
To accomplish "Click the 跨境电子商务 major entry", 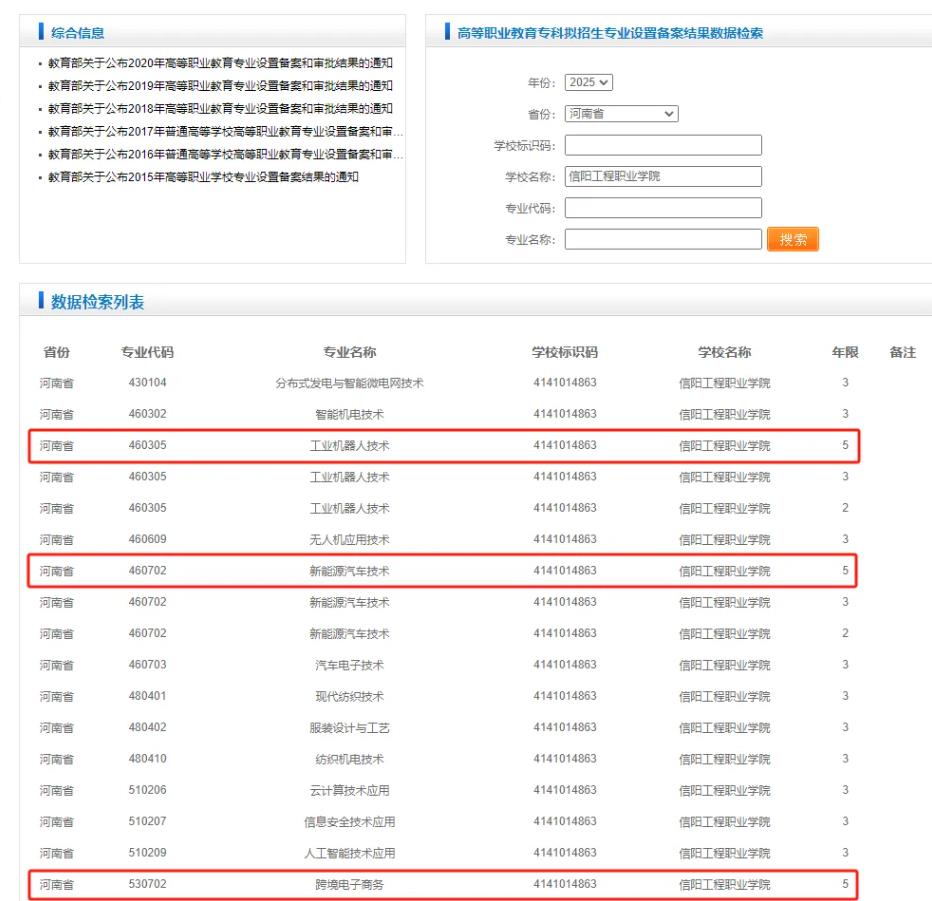I will (x=349, y=884).
